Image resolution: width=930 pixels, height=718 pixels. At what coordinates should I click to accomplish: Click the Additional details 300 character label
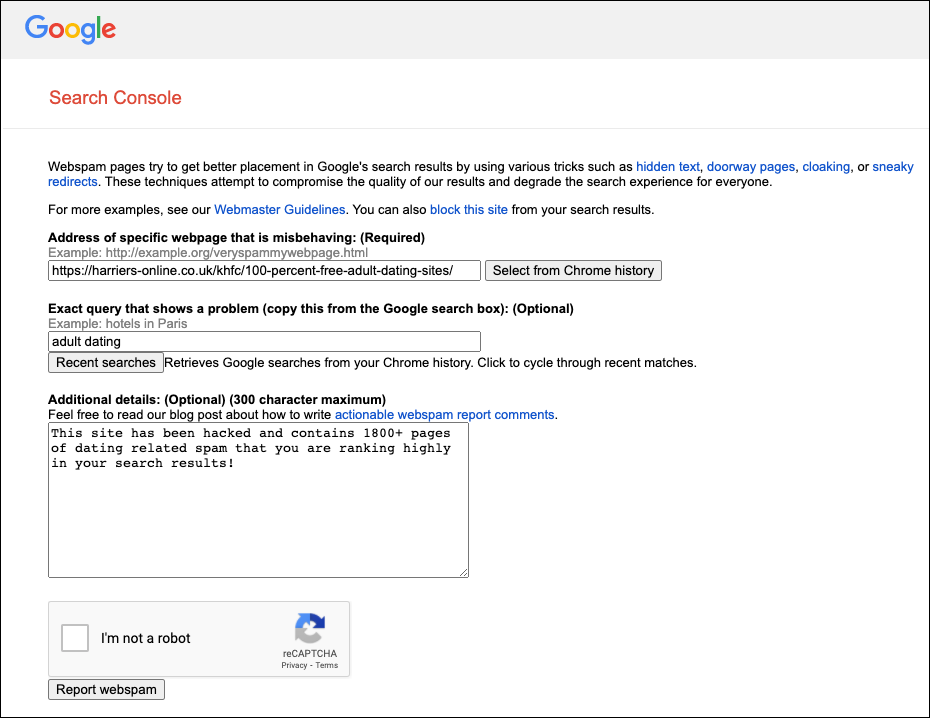pyautogui.click(x=216, y=399)
